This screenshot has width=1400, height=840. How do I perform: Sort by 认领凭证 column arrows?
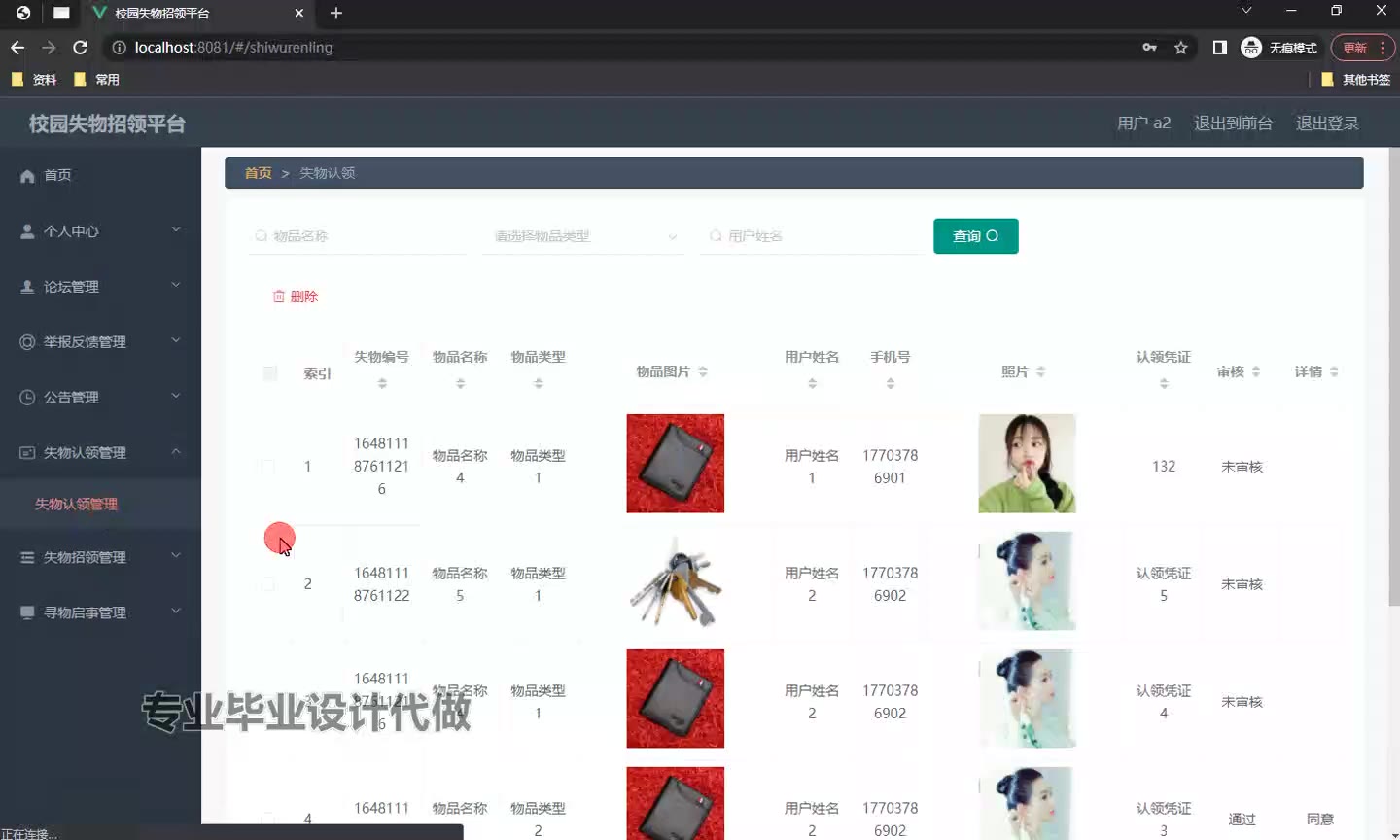[x=1164, y=384]
